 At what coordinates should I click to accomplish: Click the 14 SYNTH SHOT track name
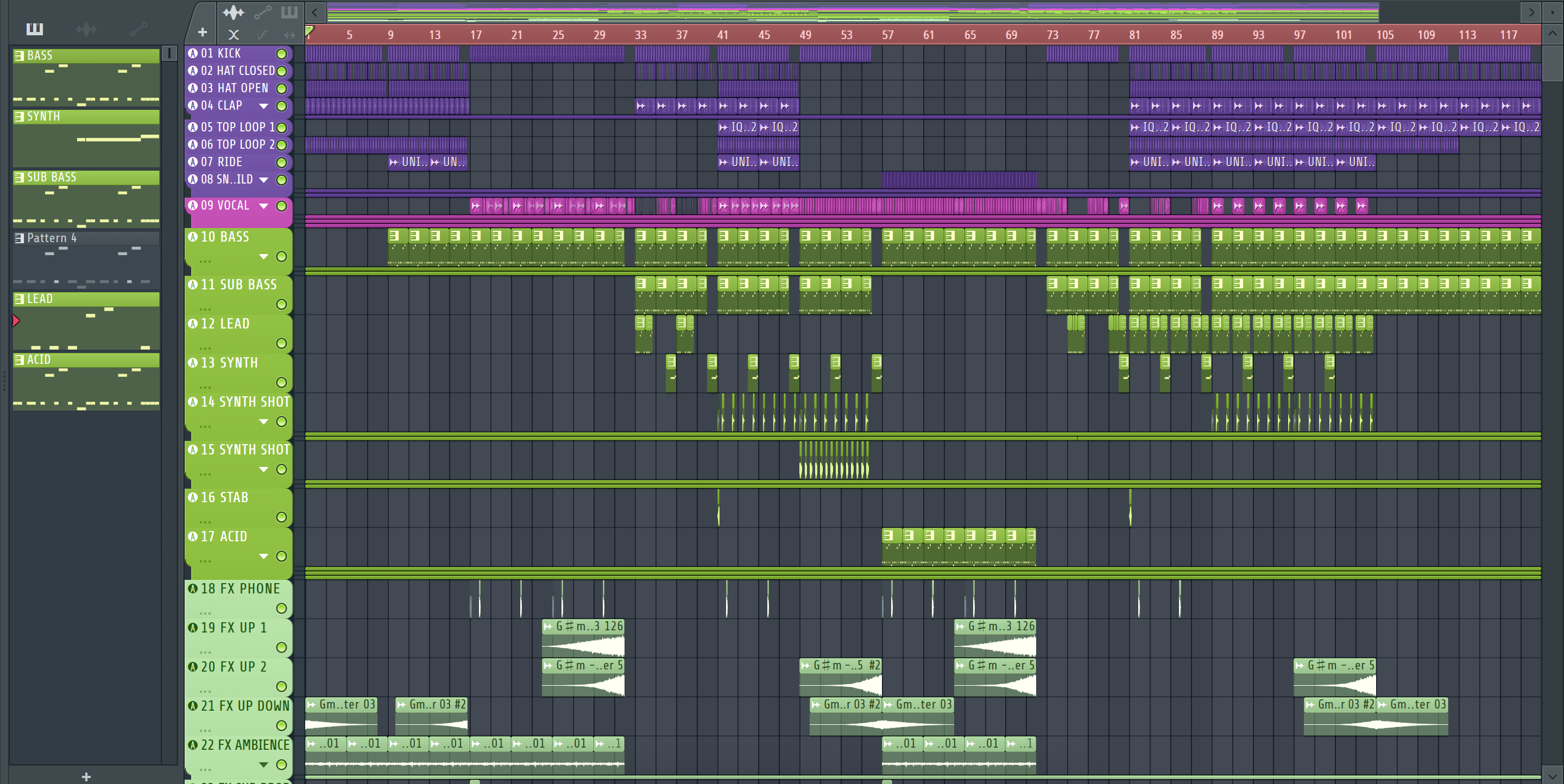click(245, 402)
